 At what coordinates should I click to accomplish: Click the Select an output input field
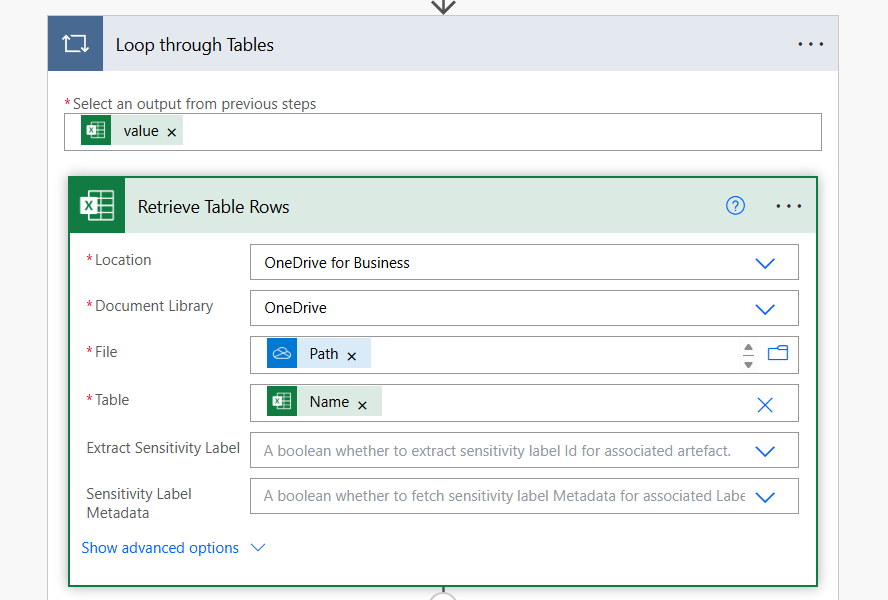(x=500, y=132)
